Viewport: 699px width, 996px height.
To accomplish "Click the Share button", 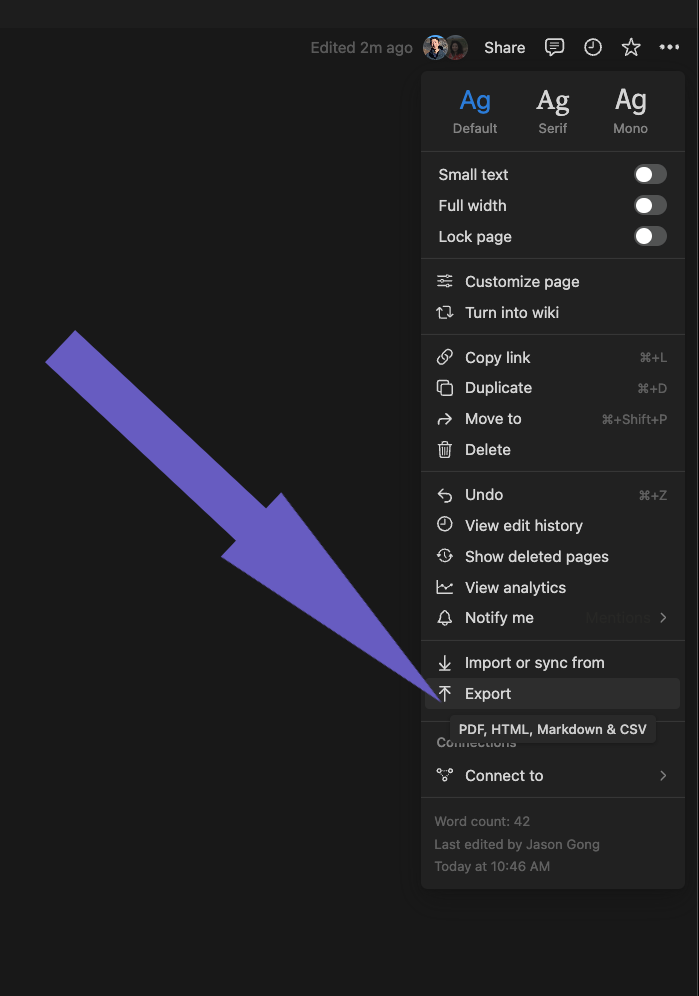I will 505,48.
